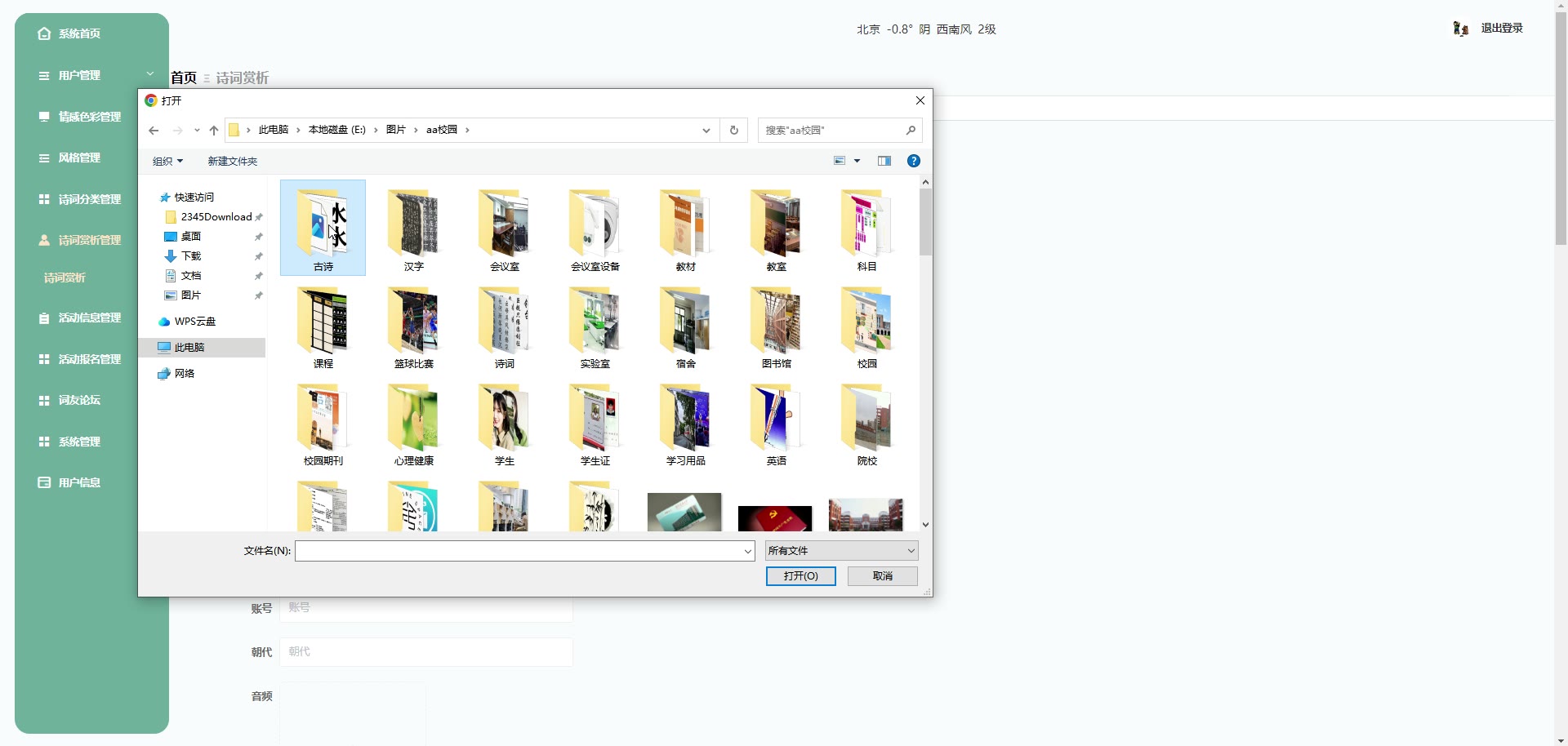Select the 学习用品 folder
The width and height of the screenshot is (1568, 746).
coord(685,422)
